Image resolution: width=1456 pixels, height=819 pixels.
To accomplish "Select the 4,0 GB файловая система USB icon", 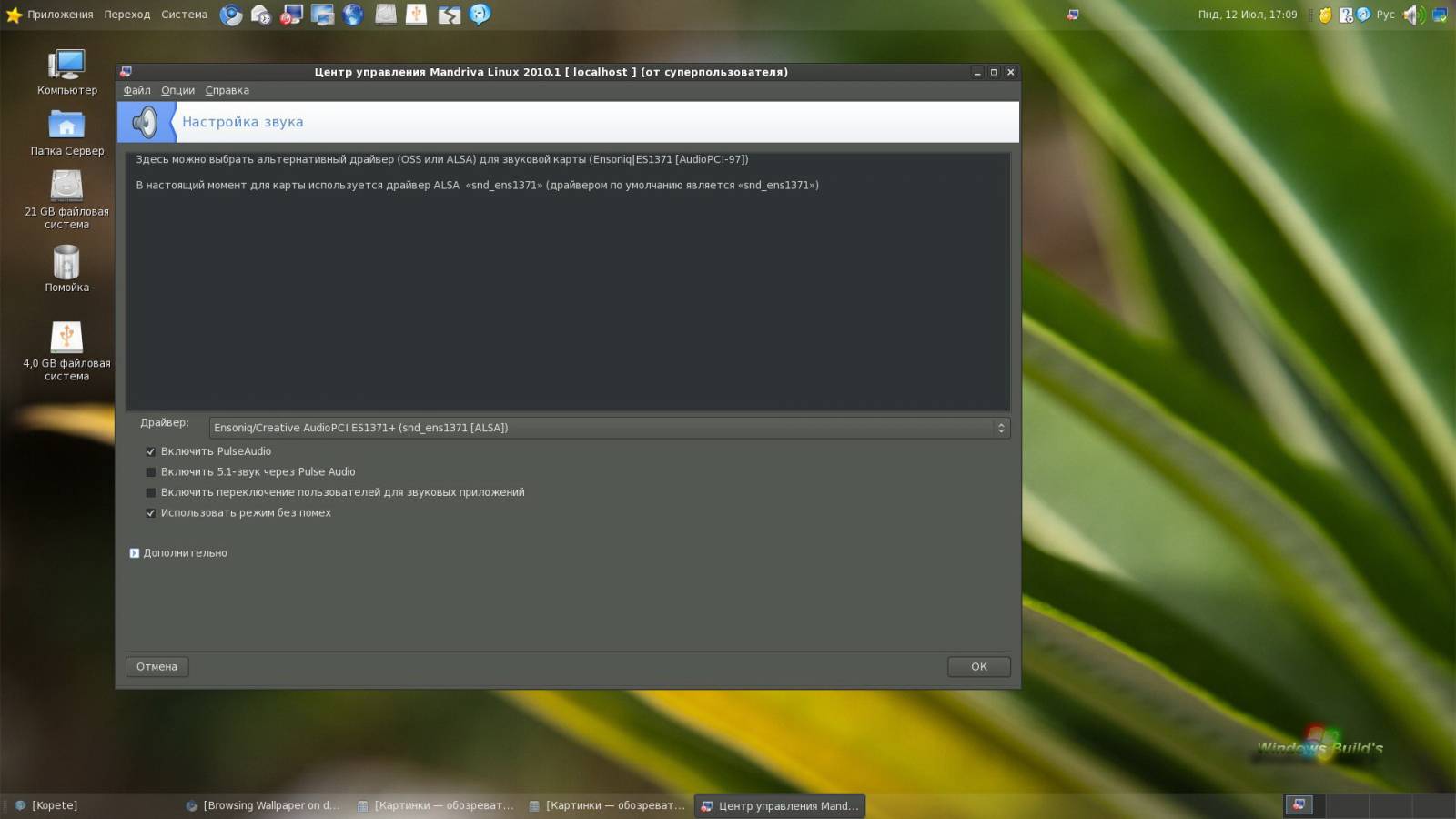I will (66, 351).
